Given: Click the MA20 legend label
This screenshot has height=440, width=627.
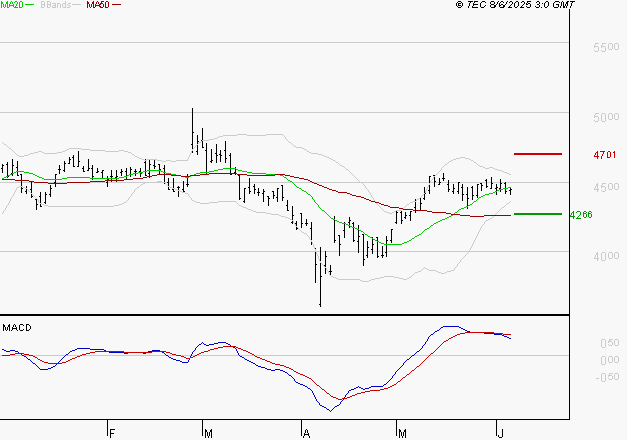Looking at the screenshot, I should point(12,5).
